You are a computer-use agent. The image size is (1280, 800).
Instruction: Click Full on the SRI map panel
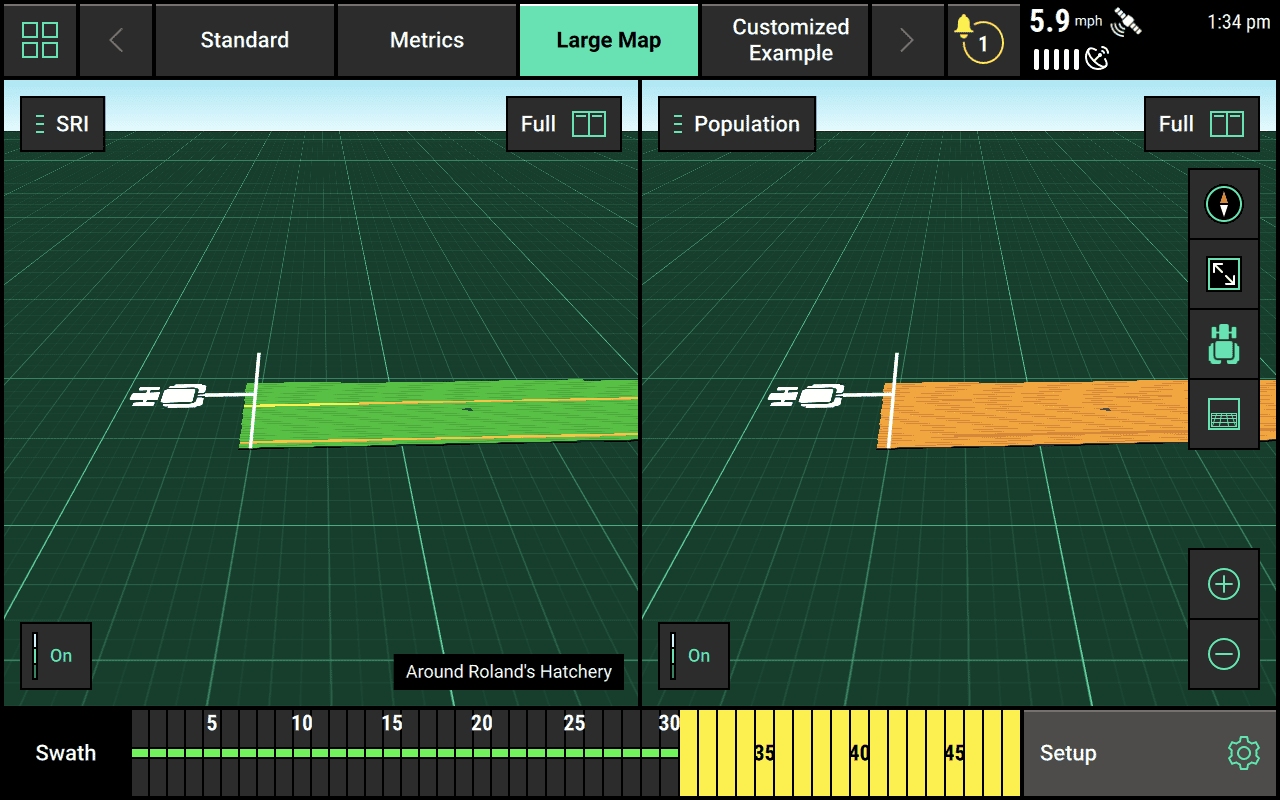tap(563, 123)
